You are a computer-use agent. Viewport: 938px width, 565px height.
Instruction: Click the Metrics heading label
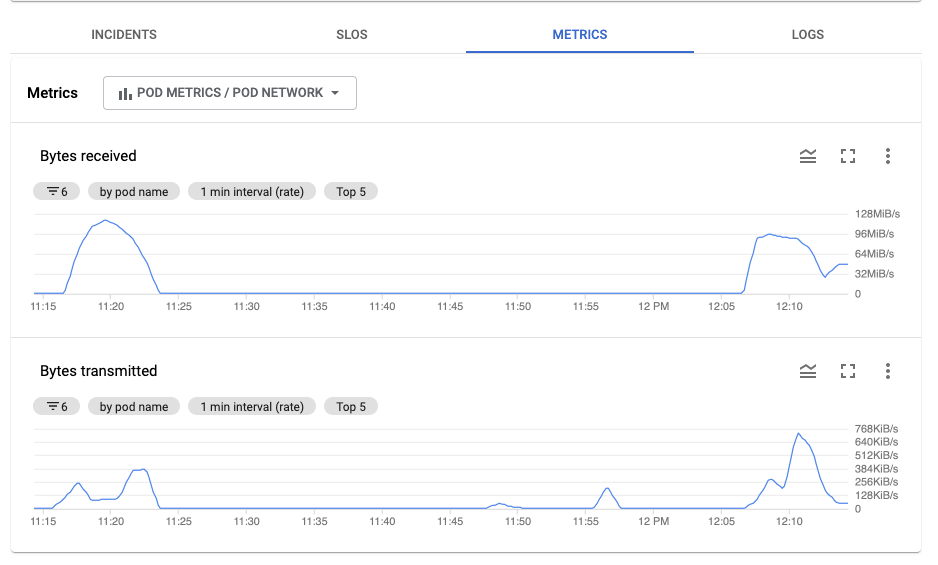point(53,93)
